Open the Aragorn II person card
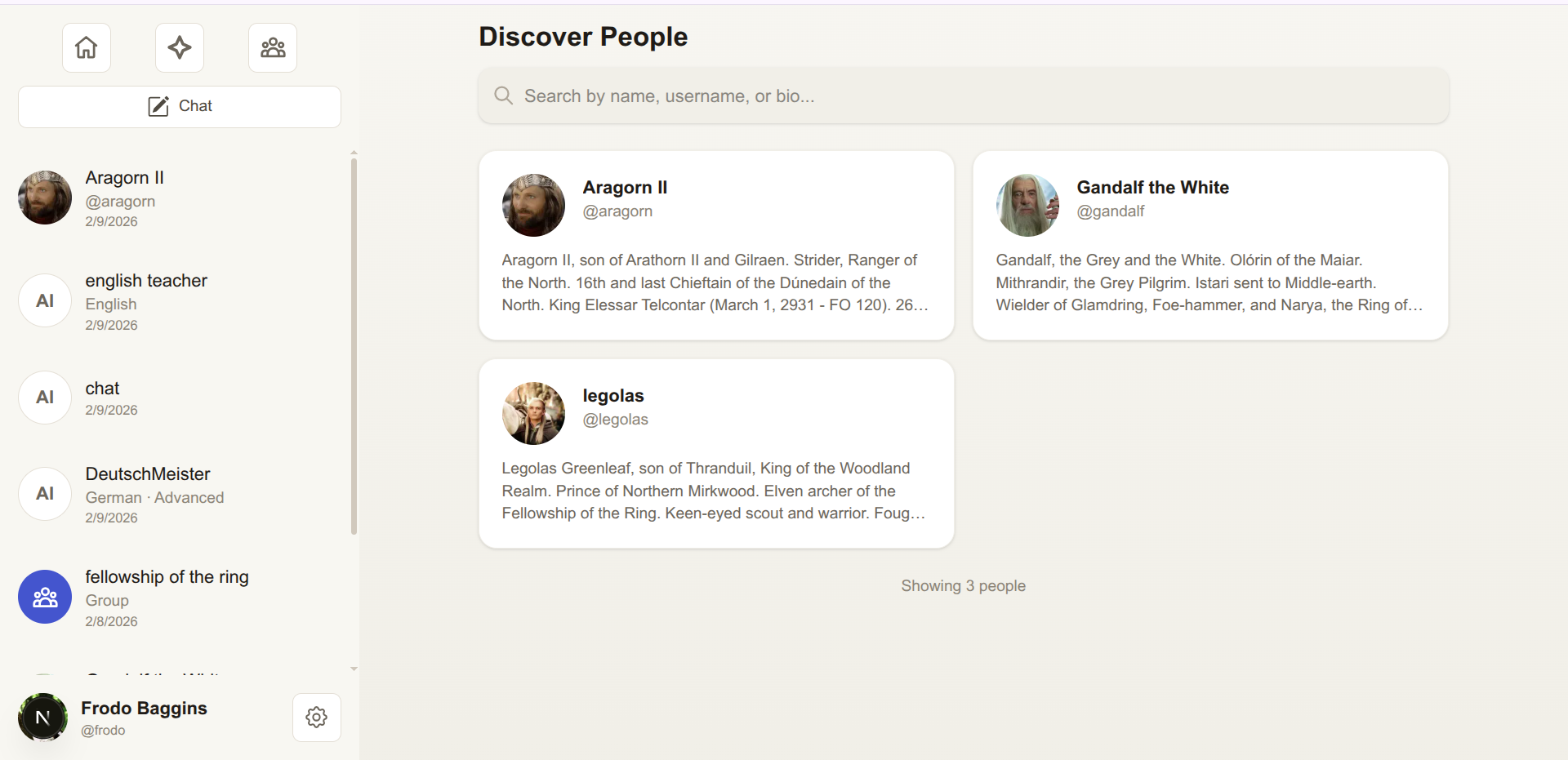The height and width of the screenshot is (760, 1568). pyautogui.click(x=716, y=246)
